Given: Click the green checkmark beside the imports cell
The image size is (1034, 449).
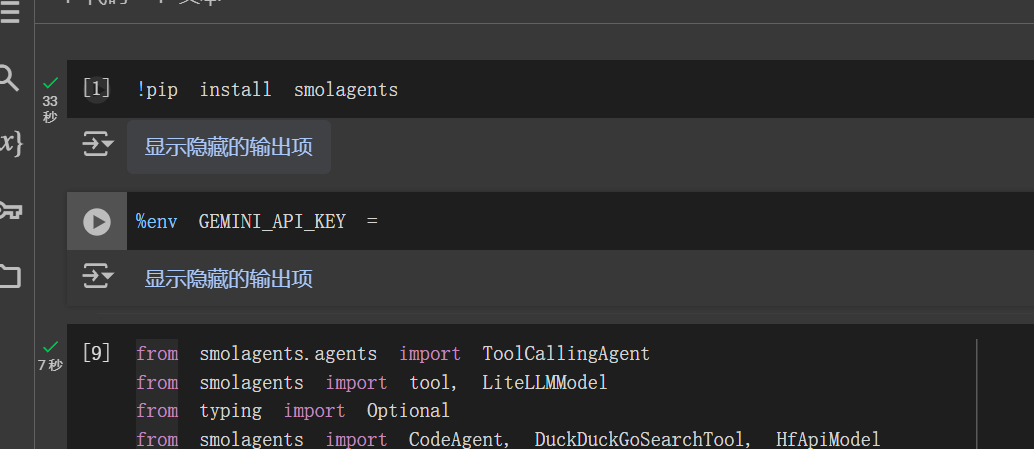Looking at the screenshot, I should tap(50, 347).
